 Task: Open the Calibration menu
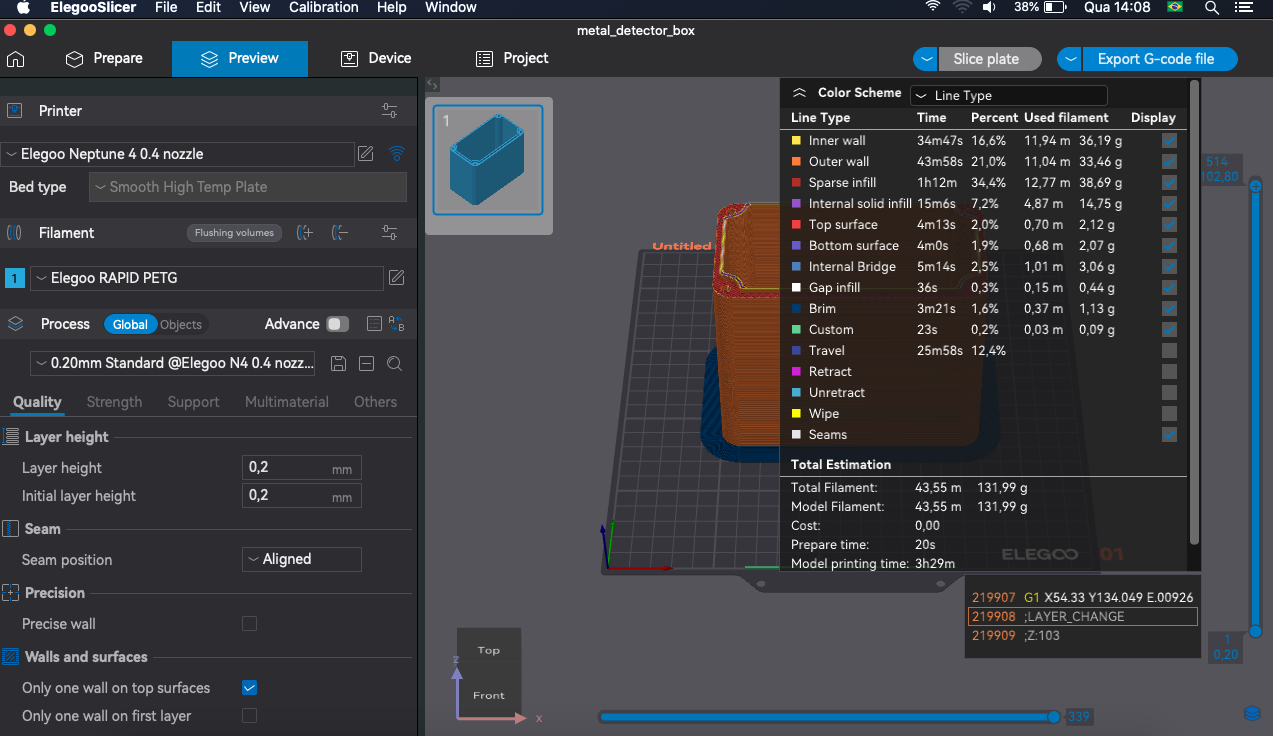[325, 7]
